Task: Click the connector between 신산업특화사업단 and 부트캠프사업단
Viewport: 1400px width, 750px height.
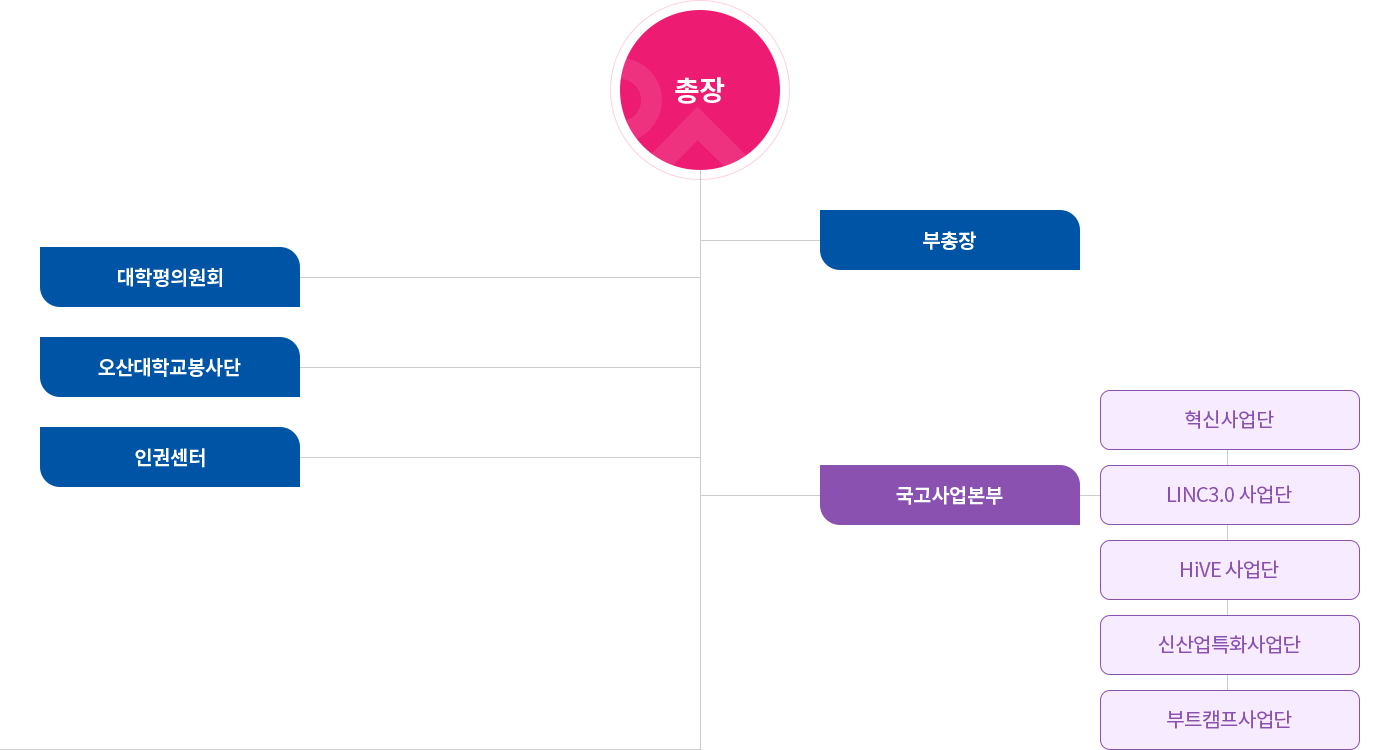Action: [1228, 683]
